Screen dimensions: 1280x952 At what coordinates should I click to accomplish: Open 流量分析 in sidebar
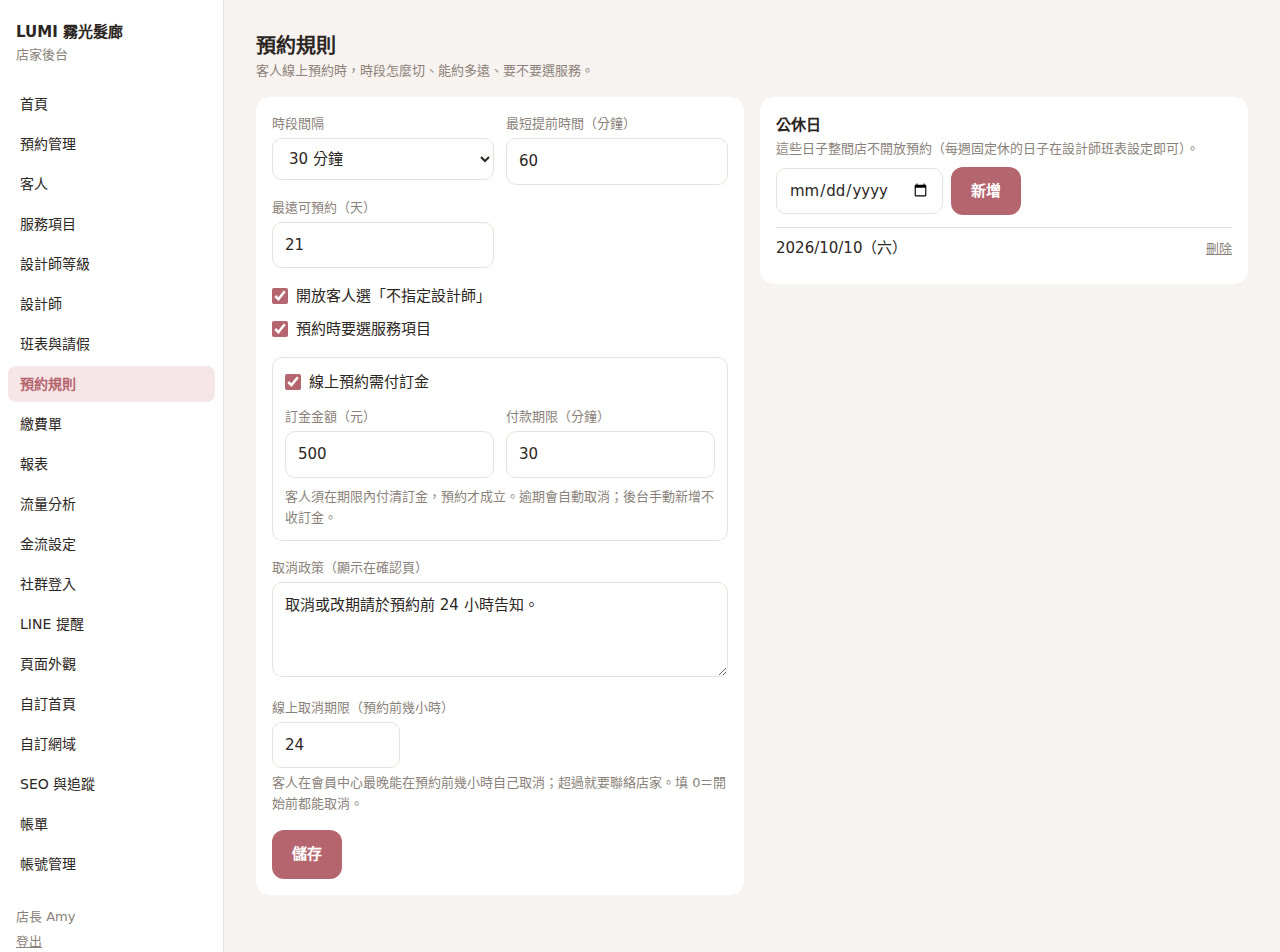pos(111,504)
